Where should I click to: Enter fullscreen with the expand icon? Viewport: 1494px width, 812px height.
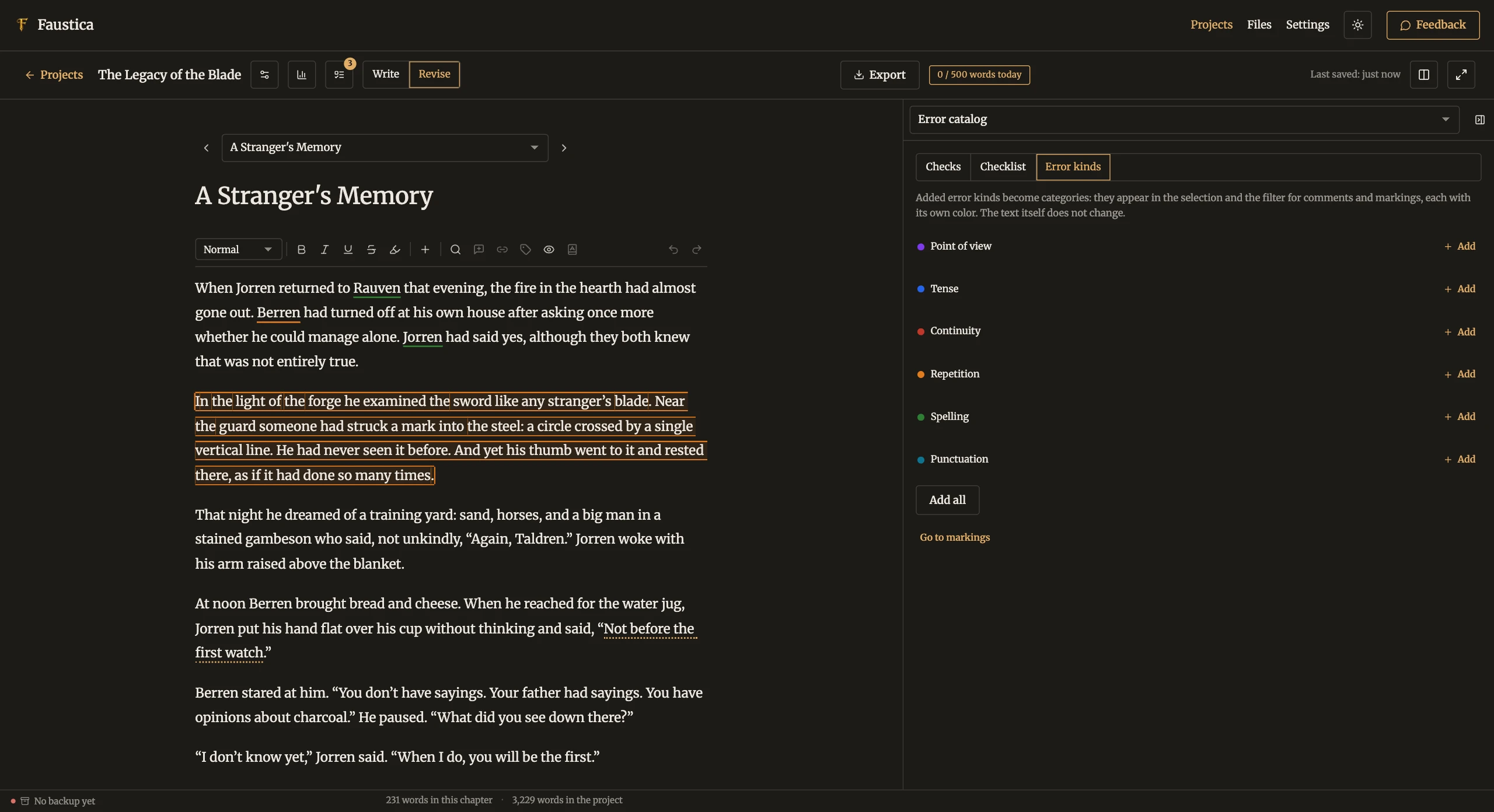tap(1461, 75)
